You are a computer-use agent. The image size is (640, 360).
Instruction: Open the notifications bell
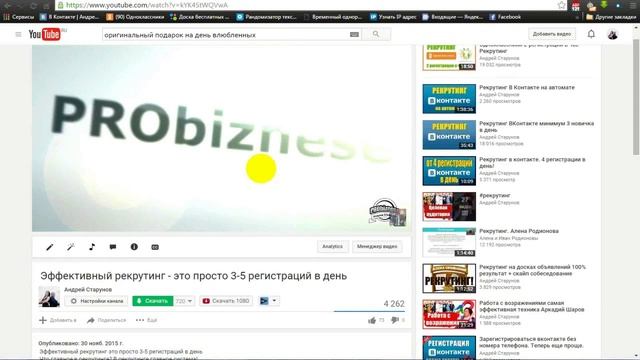tap(591, 34)
